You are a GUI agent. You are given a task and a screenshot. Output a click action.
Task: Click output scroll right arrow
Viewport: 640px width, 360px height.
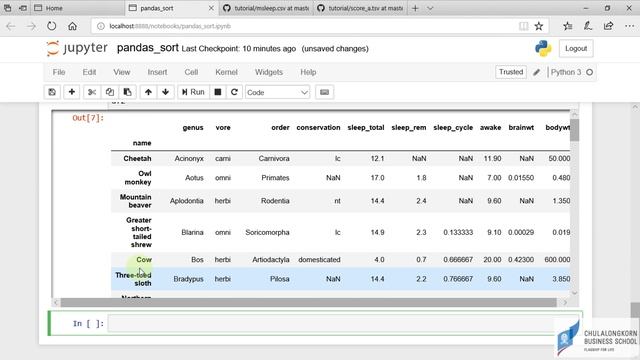[565, 302]
